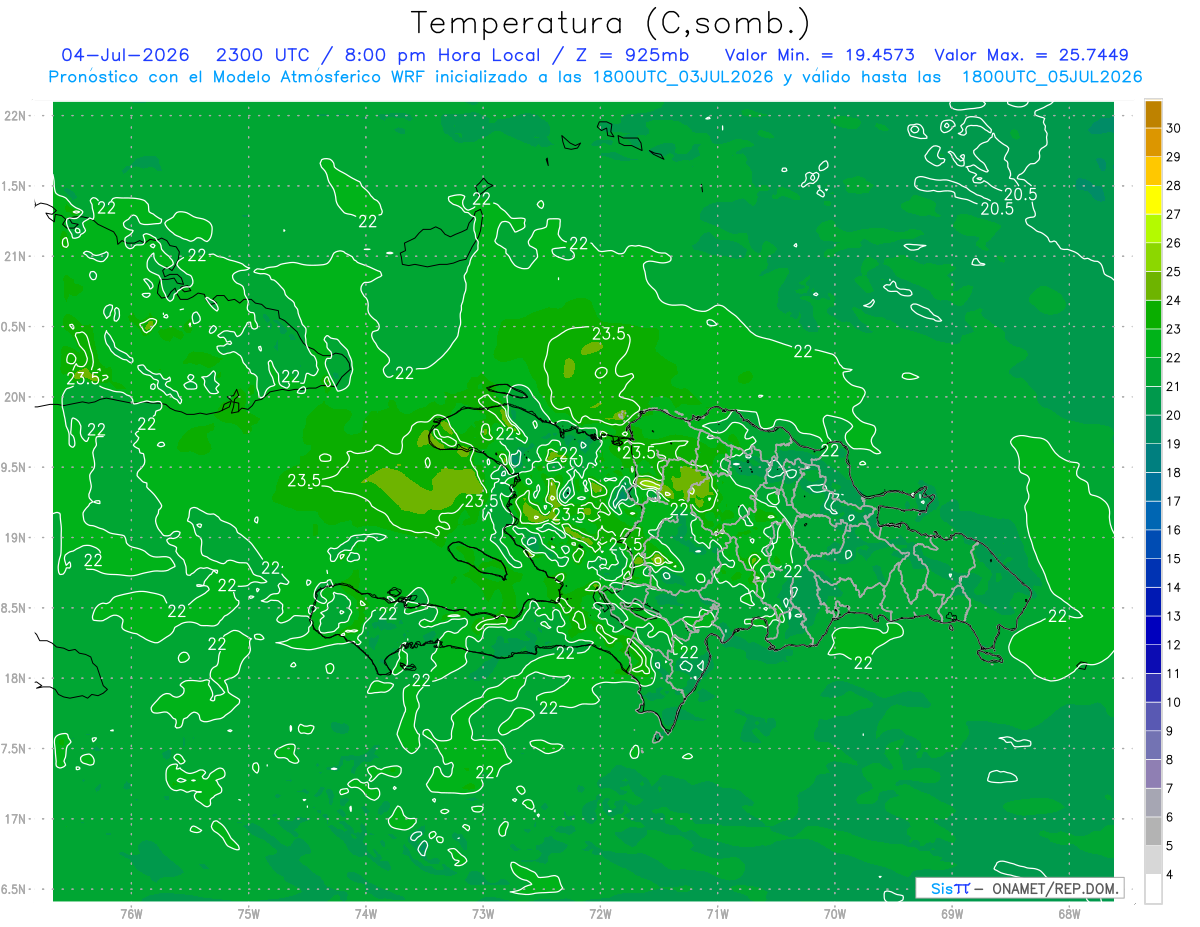The height and width of the screenshot is (927, 1200).
Task: Select the date text '04-Jul-2026'
Action: point(125,55)
